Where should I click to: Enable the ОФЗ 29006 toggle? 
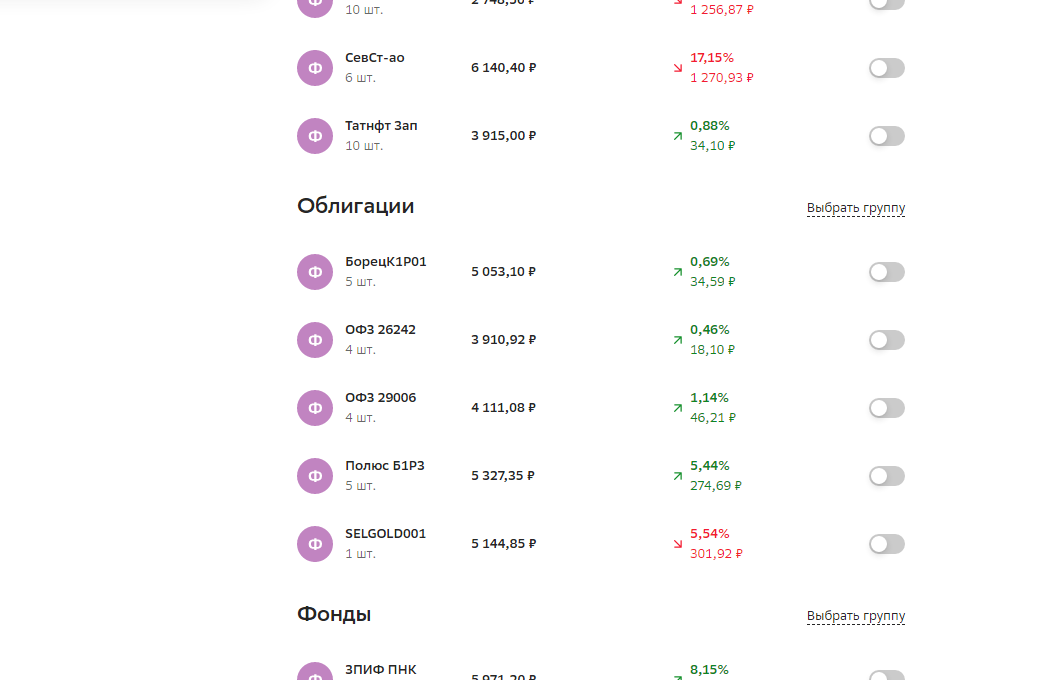(886, 408)
